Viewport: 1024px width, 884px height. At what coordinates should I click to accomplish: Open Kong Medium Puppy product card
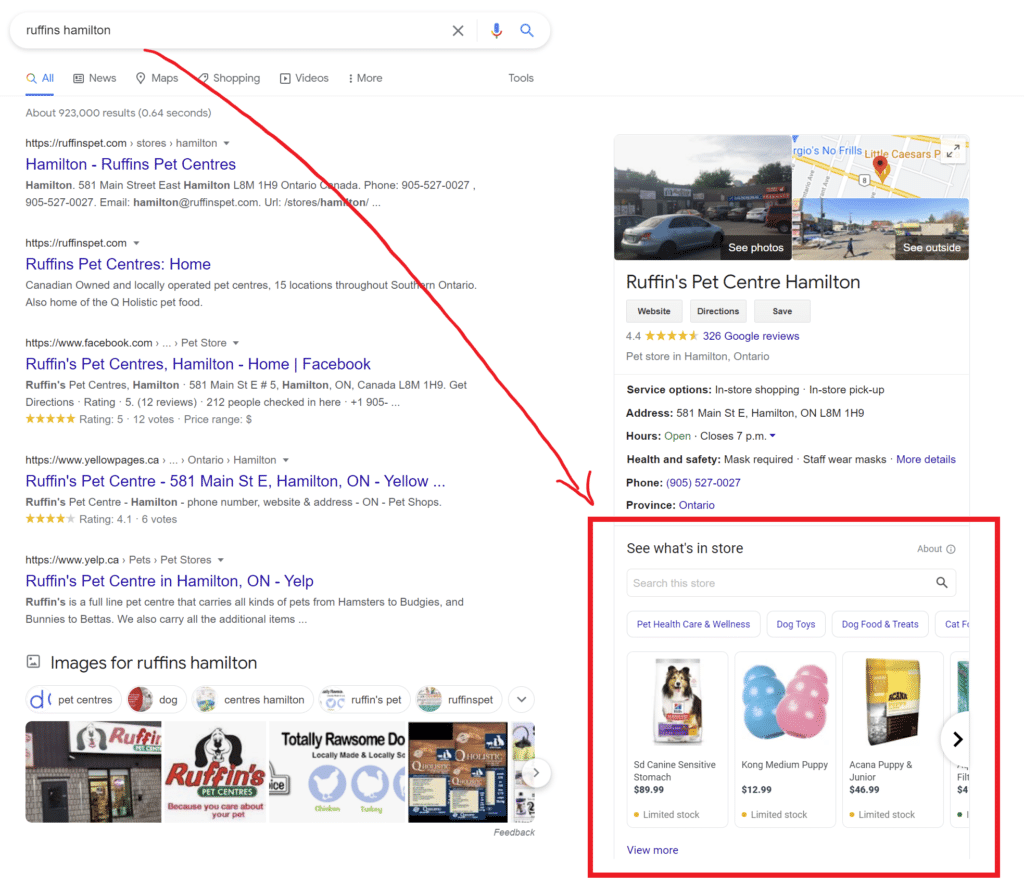click(x=785, y=740)
